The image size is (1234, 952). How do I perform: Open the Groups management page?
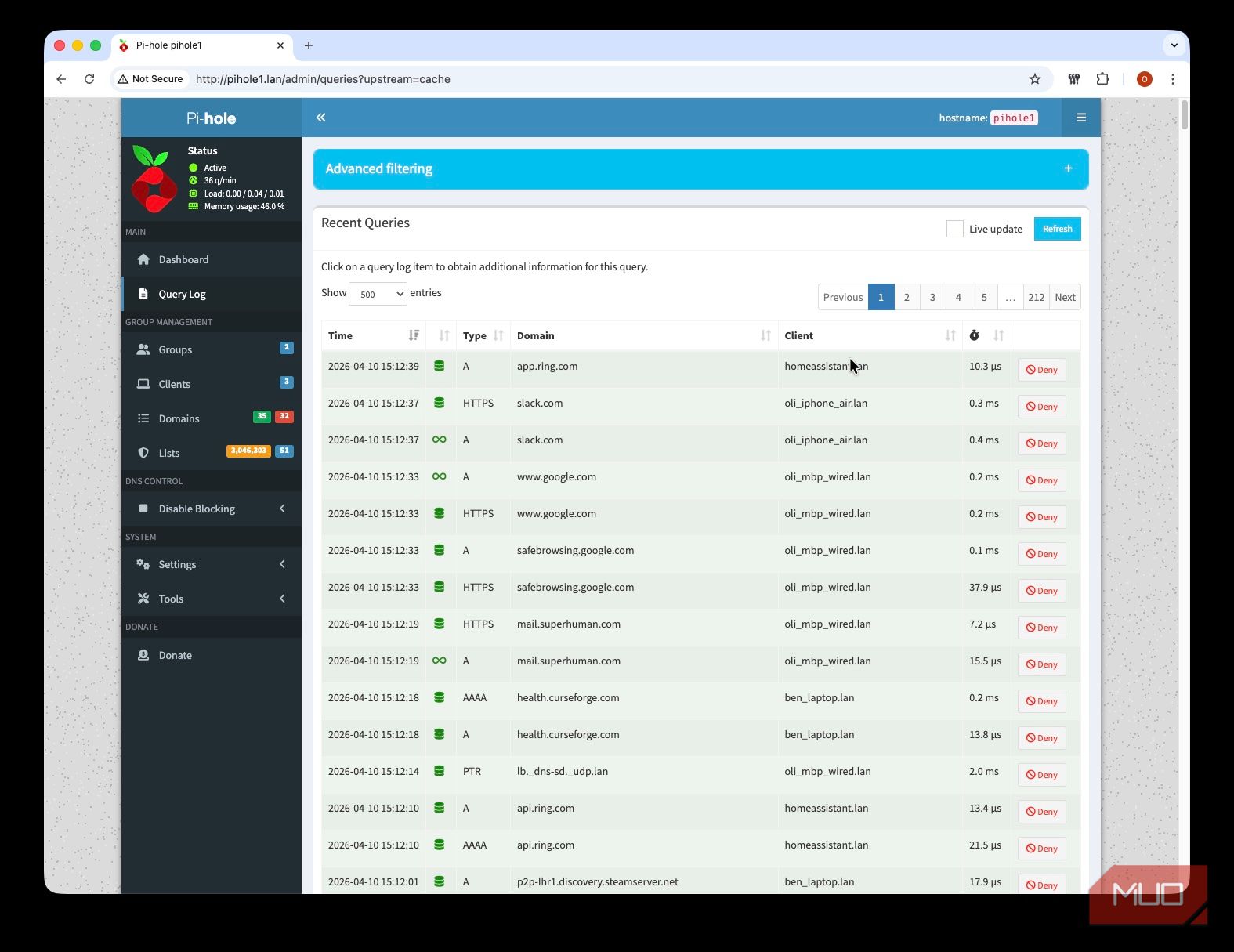tap(211, 349)
